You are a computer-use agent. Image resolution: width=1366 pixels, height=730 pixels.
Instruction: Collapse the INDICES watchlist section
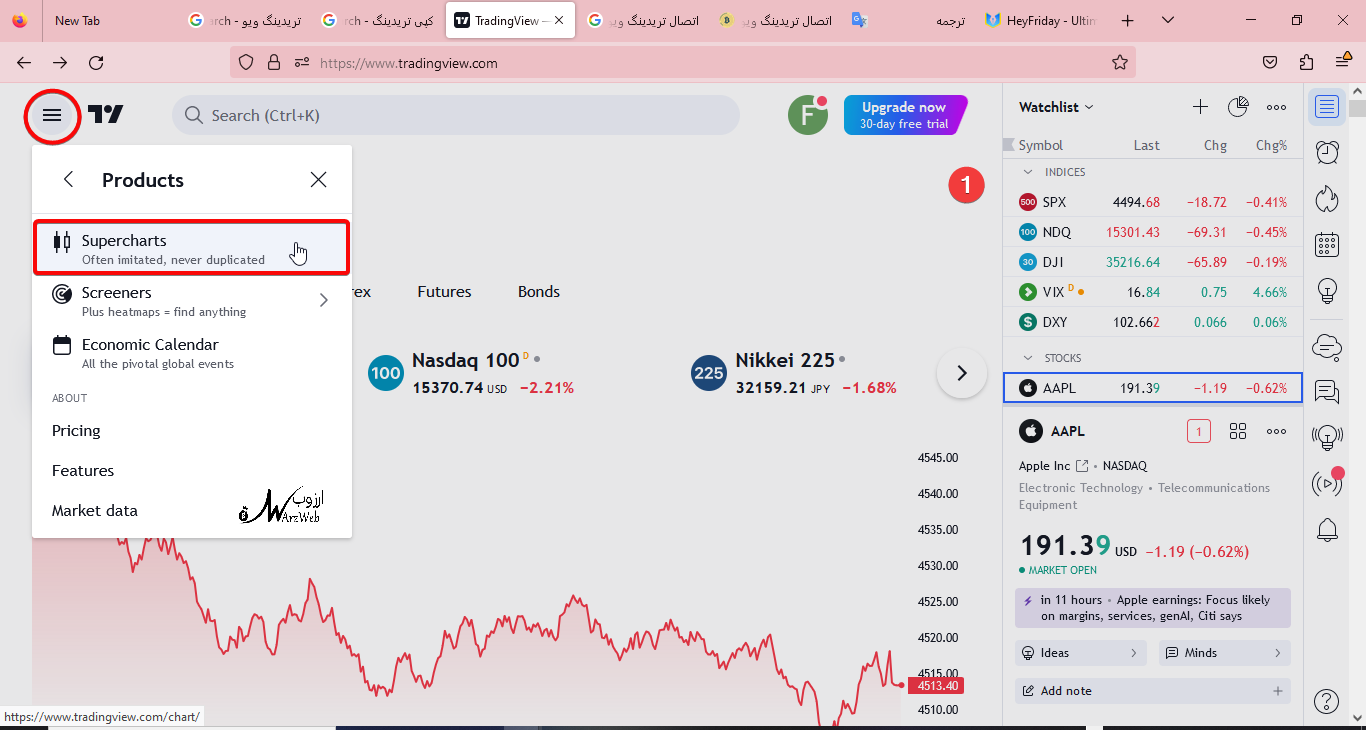(x=1028, y=172)
